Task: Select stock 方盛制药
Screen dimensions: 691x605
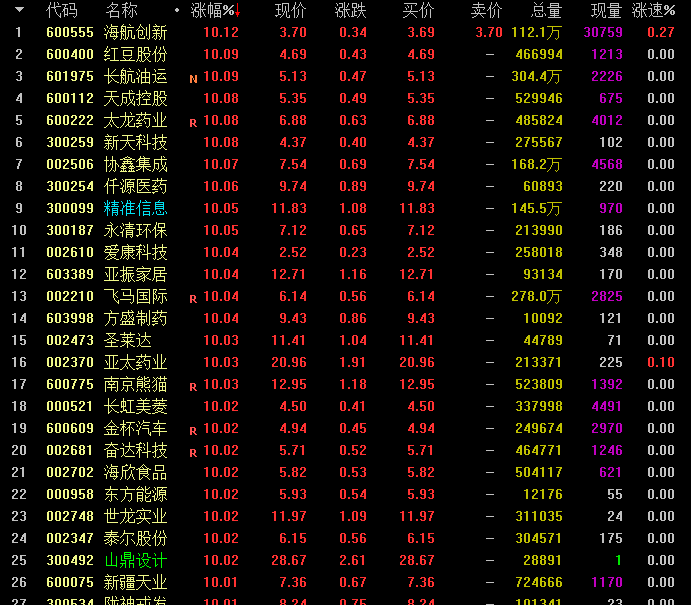Action: point(135,318)
